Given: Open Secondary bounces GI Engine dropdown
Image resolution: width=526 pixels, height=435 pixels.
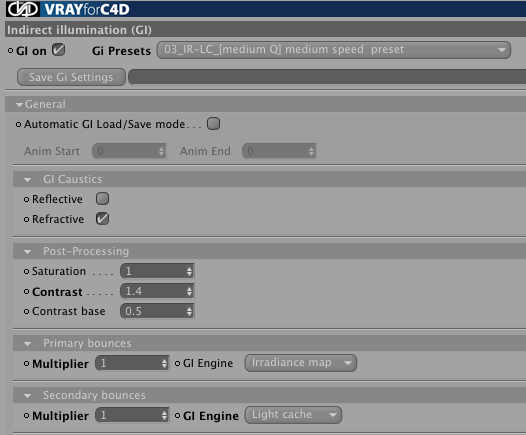Looking at the screenshot, I should click(293, 415).
